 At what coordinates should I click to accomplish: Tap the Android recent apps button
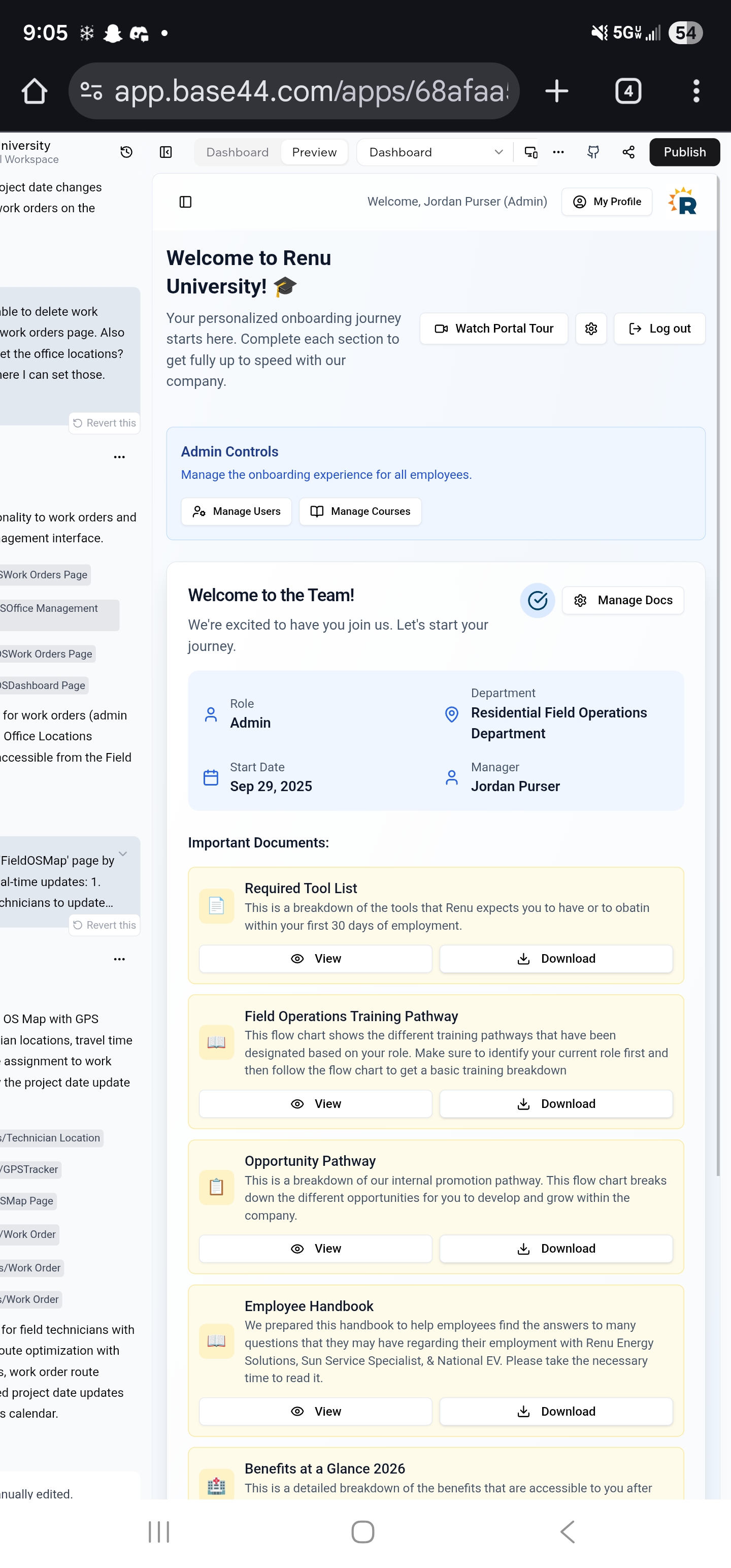tap(159, 1532)
